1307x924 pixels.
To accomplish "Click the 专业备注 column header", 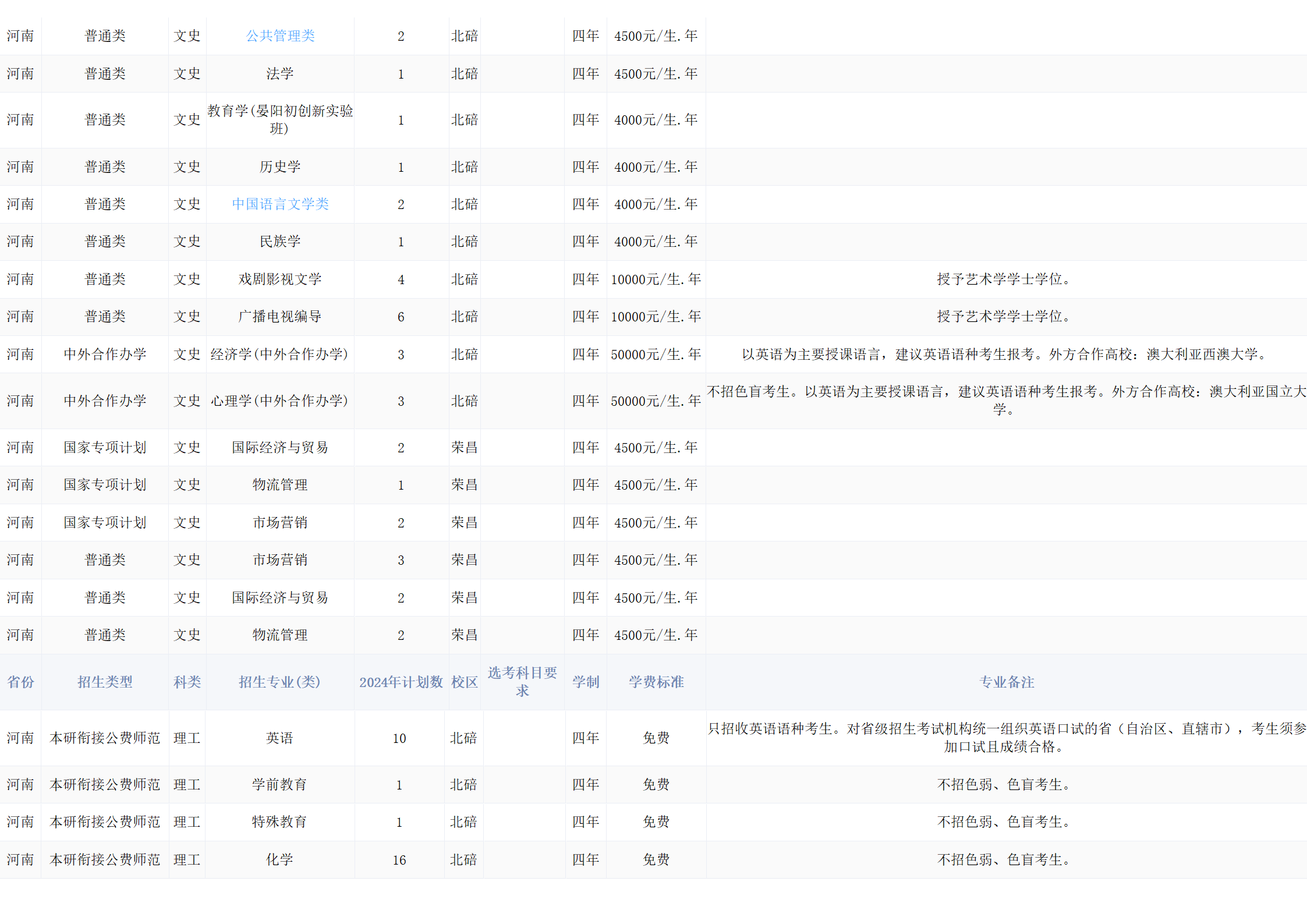I will tap(1006, 682).
